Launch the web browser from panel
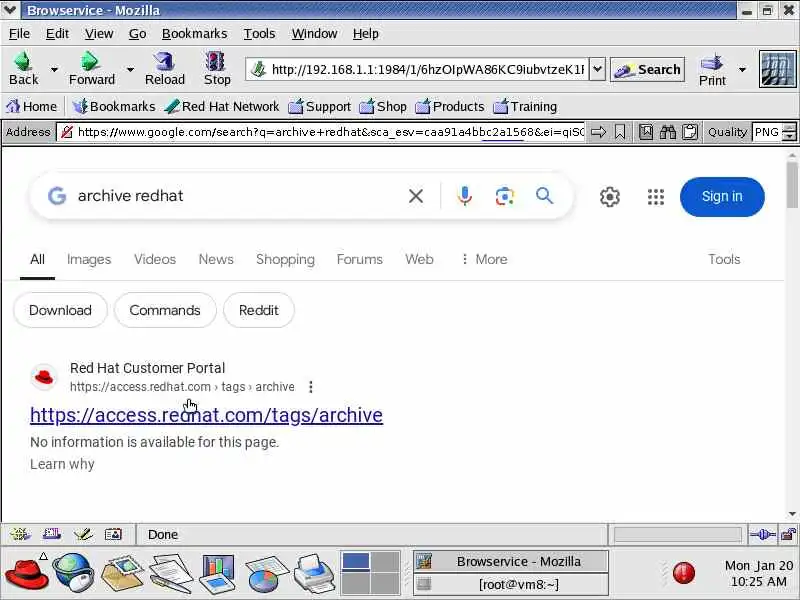The height and width of the screenshot is (600, 800). pyautogui.click(x=73, y=573)
